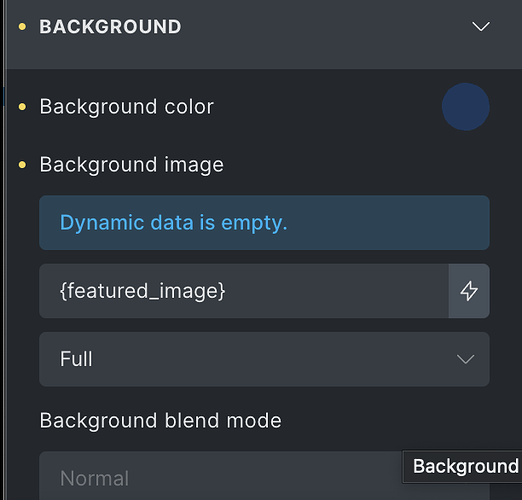Click yellow modified dot next to Background color
Screen dimensions: 522x500
pyautogui.click(x=22, y=107)
